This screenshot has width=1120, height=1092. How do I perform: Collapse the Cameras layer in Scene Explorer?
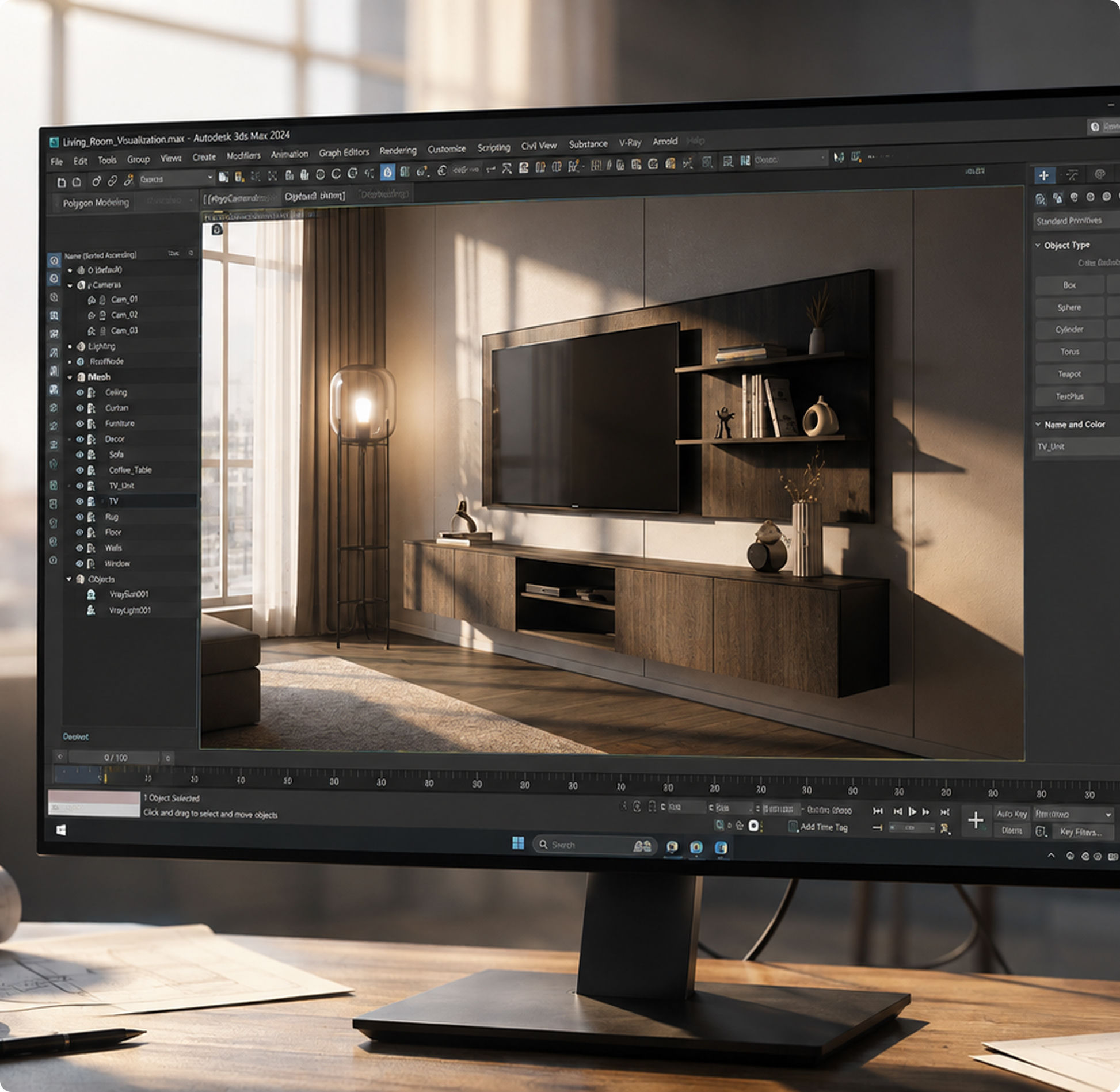[x=70, y=285]
